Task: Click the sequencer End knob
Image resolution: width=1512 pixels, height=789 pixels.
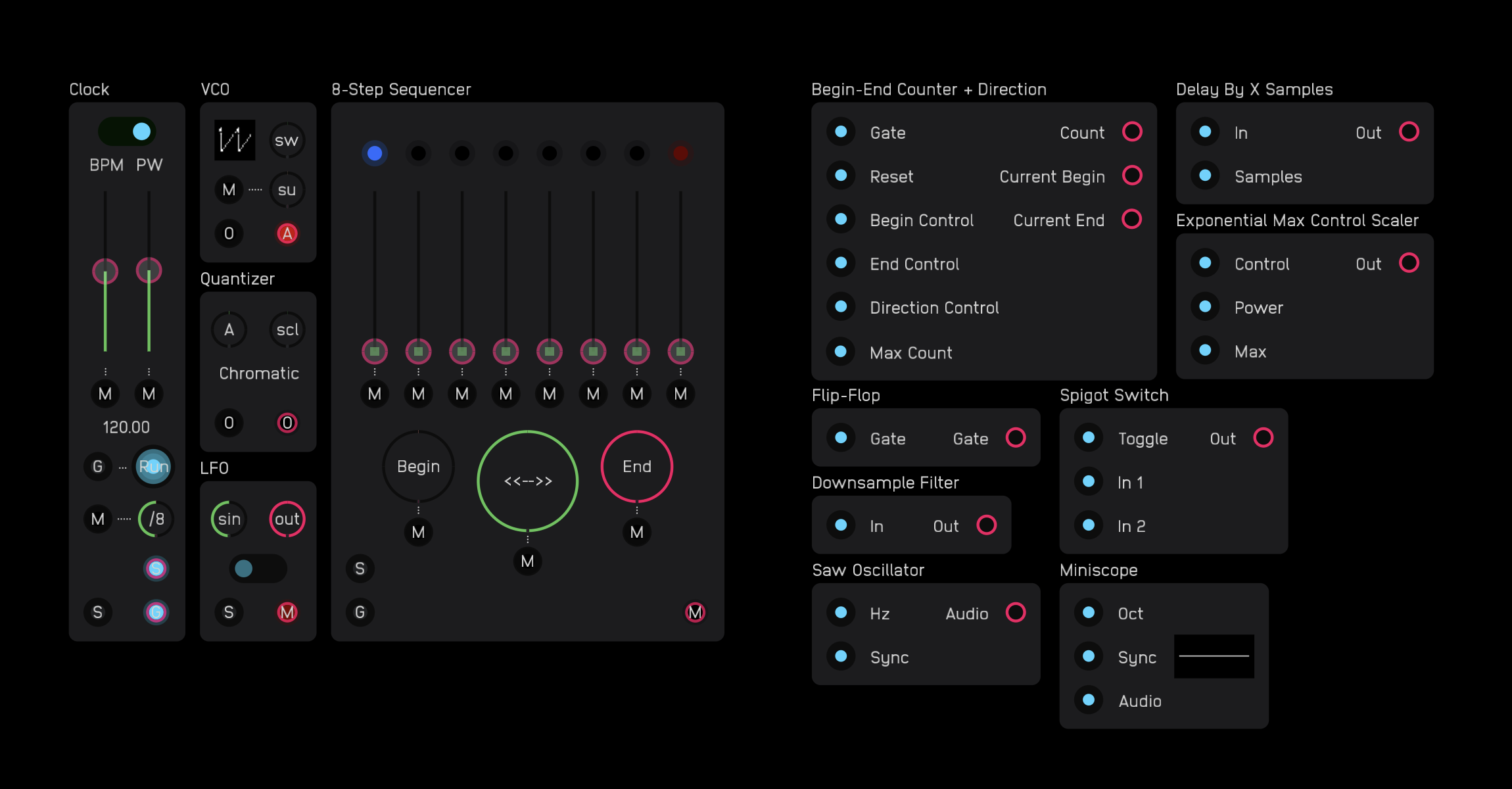Action: click(636, 466)
